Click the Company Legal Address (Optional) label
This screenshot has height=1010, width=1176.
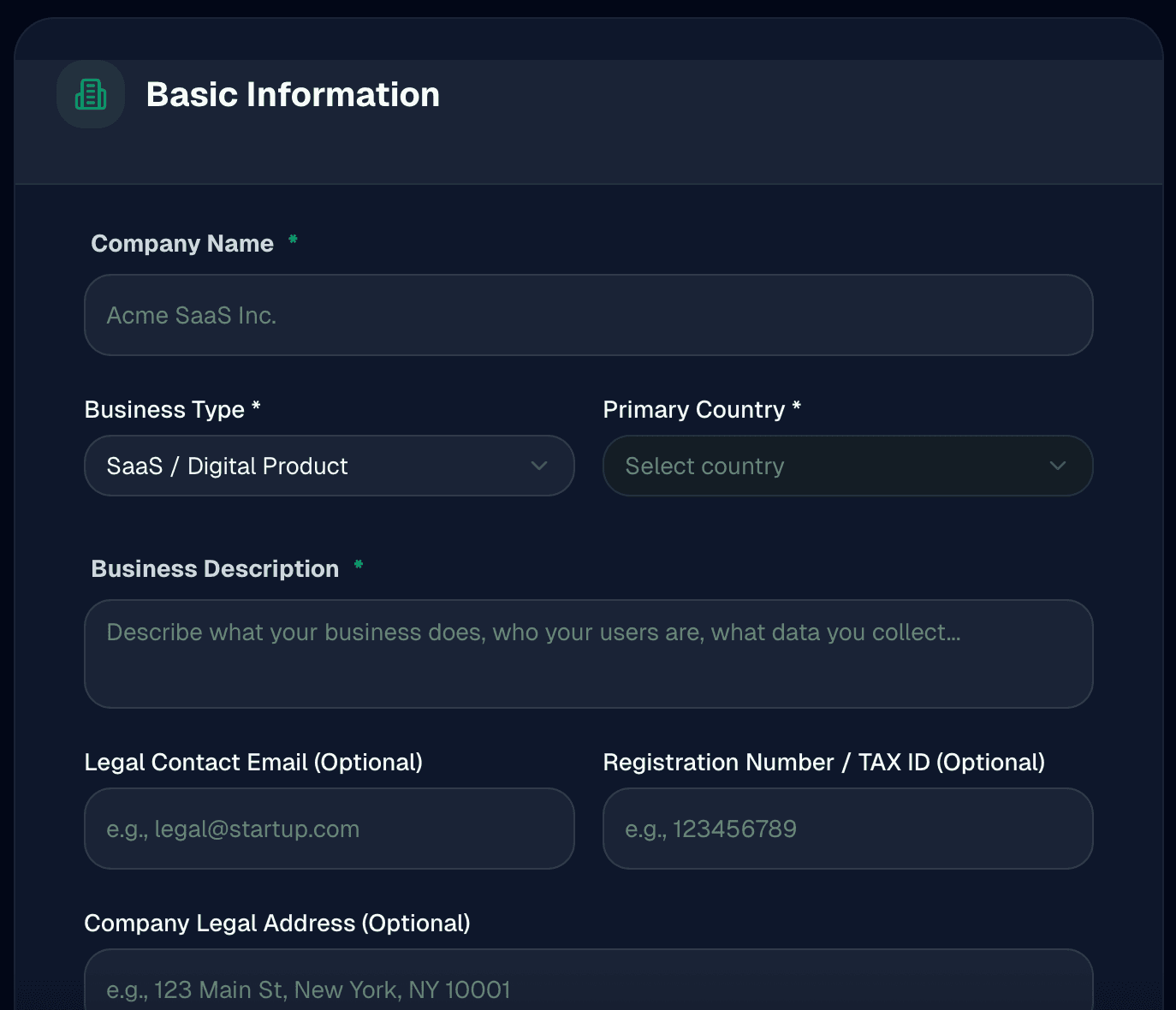(x=276, y=923)
